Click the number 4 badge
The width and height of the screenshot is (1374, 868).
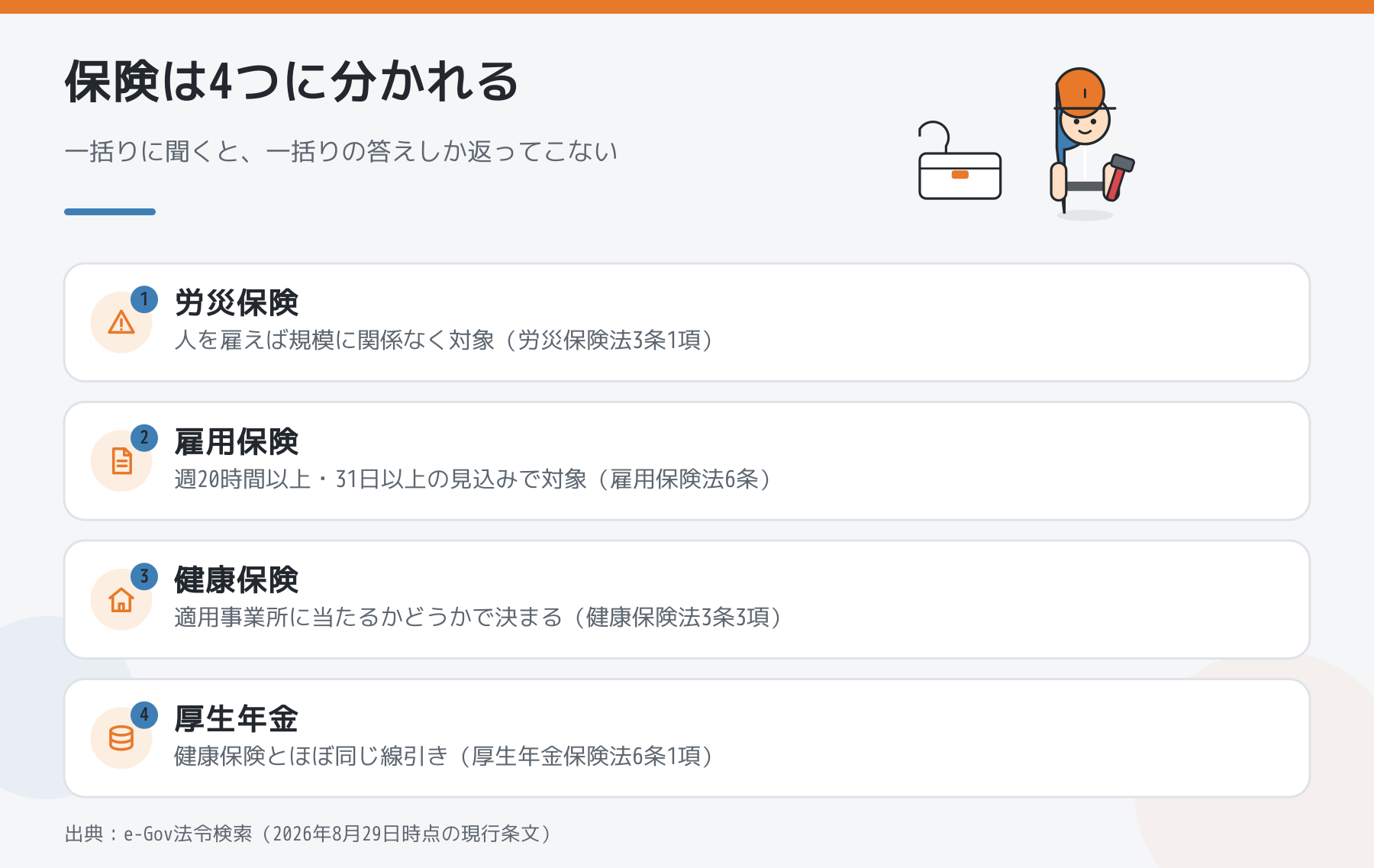pos(144,715)
